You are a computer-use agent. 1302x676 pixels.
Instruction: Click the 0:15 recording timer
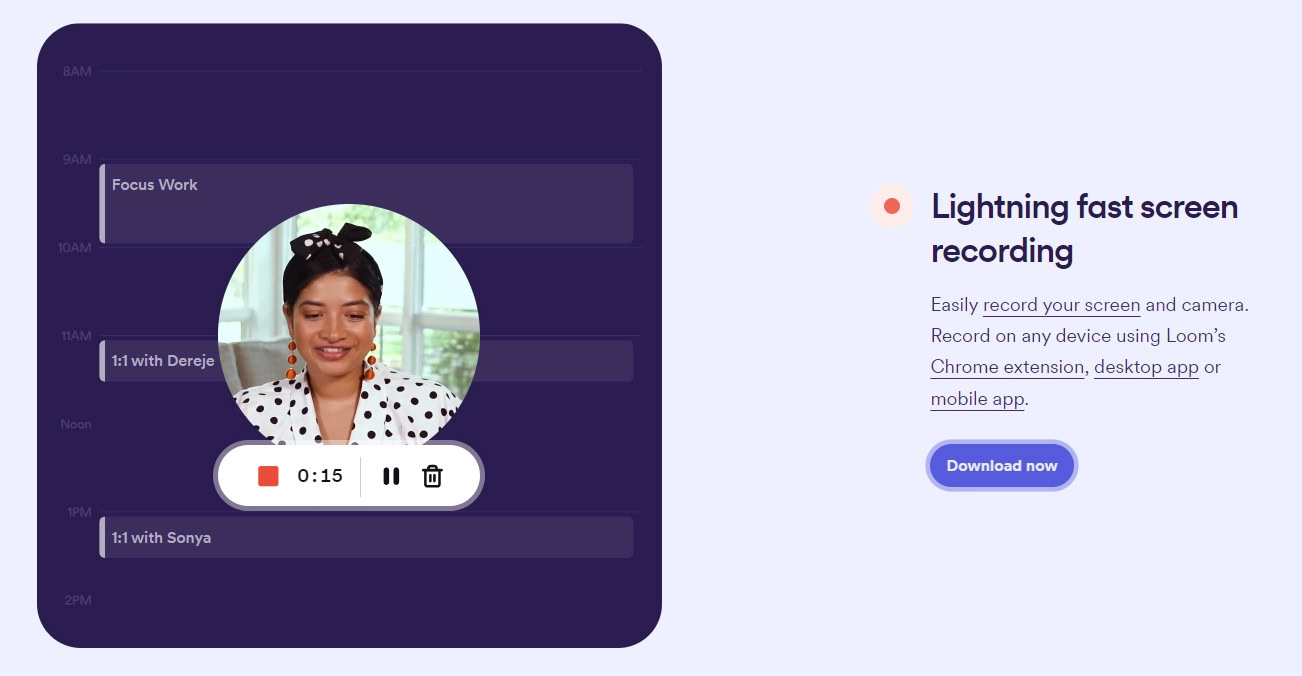320,476
